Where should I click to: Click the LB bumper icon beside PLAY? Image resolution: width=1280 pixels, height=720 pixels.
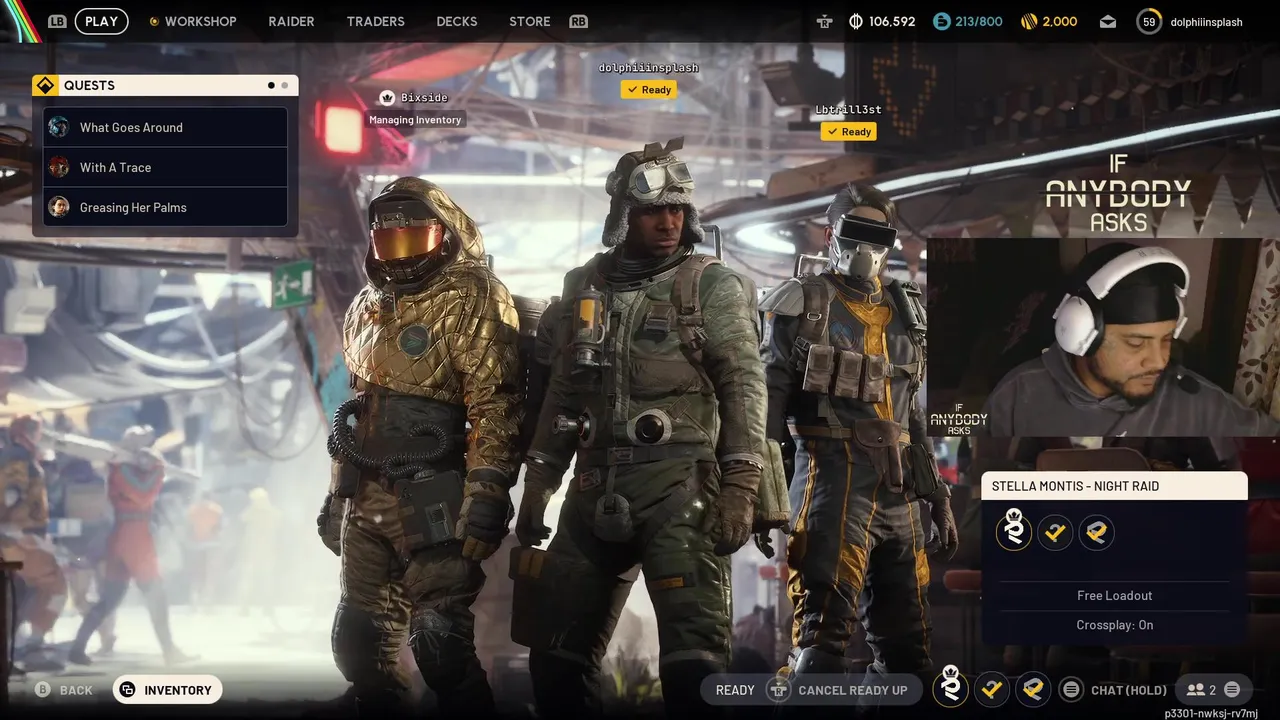[57, 21]
